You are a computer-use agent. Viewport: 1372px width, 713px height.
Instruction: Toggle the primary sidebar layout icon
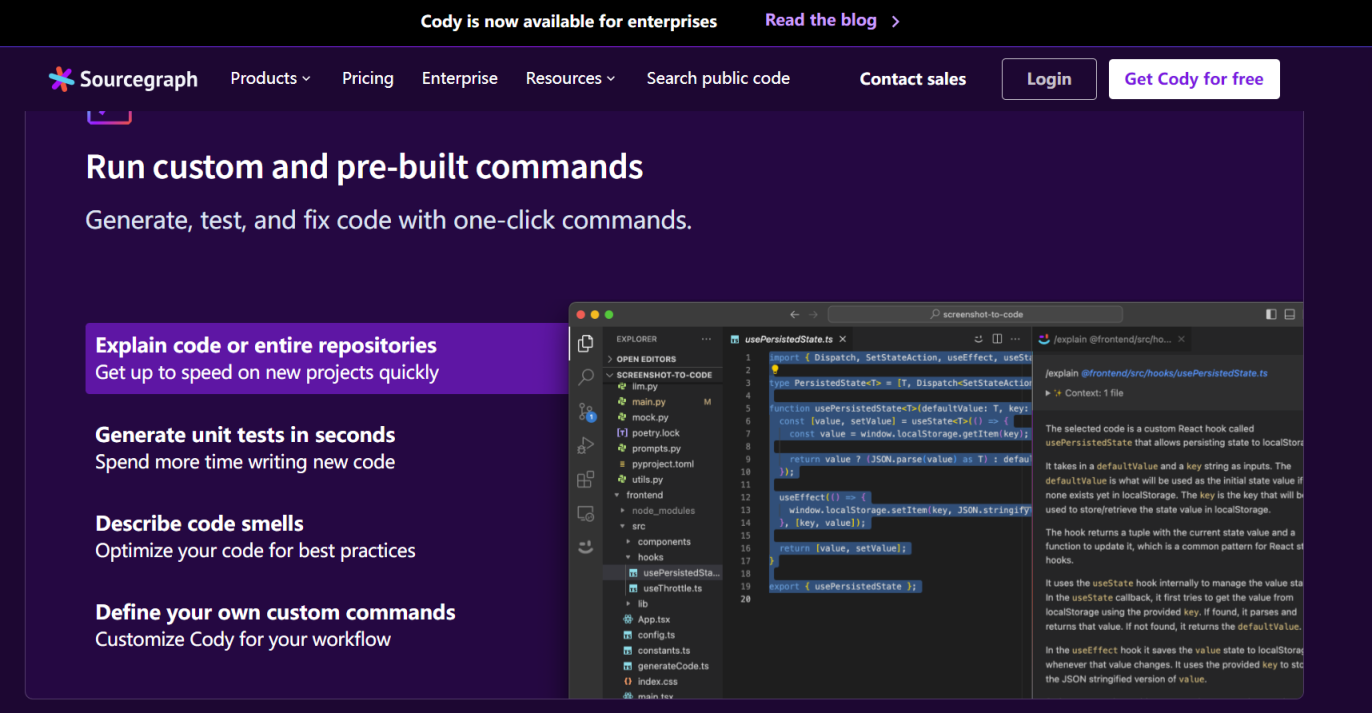coord(1271,314)
